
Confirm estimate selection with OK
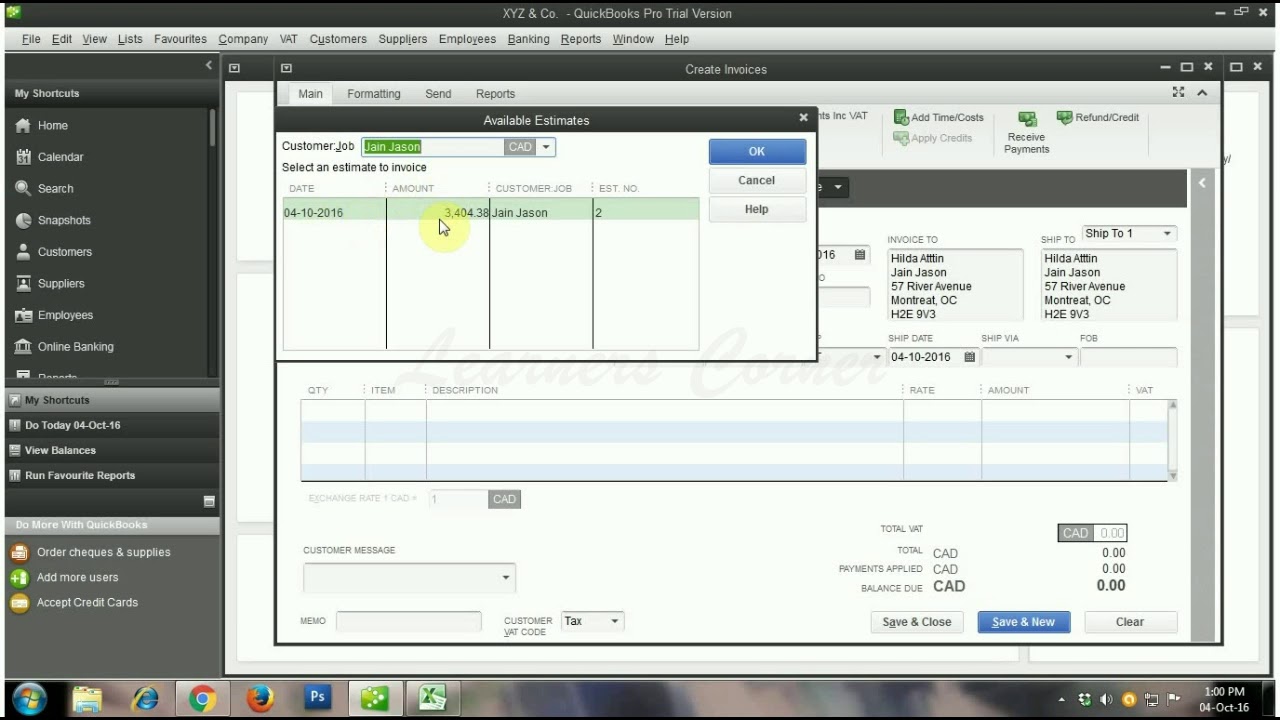(x=757, y=151)
